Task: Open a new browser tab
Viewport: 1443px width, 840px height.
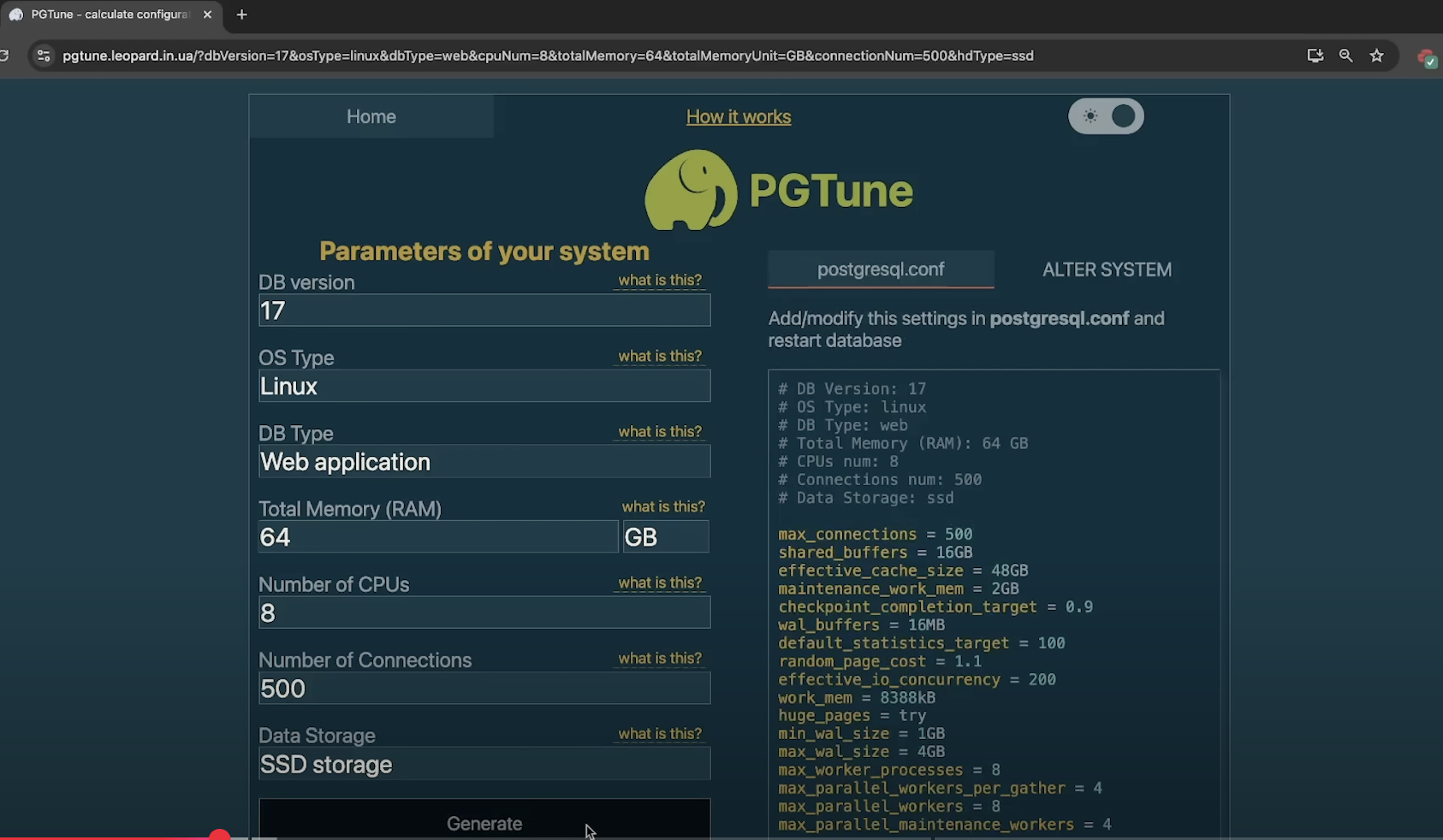Action: [242, 15]
